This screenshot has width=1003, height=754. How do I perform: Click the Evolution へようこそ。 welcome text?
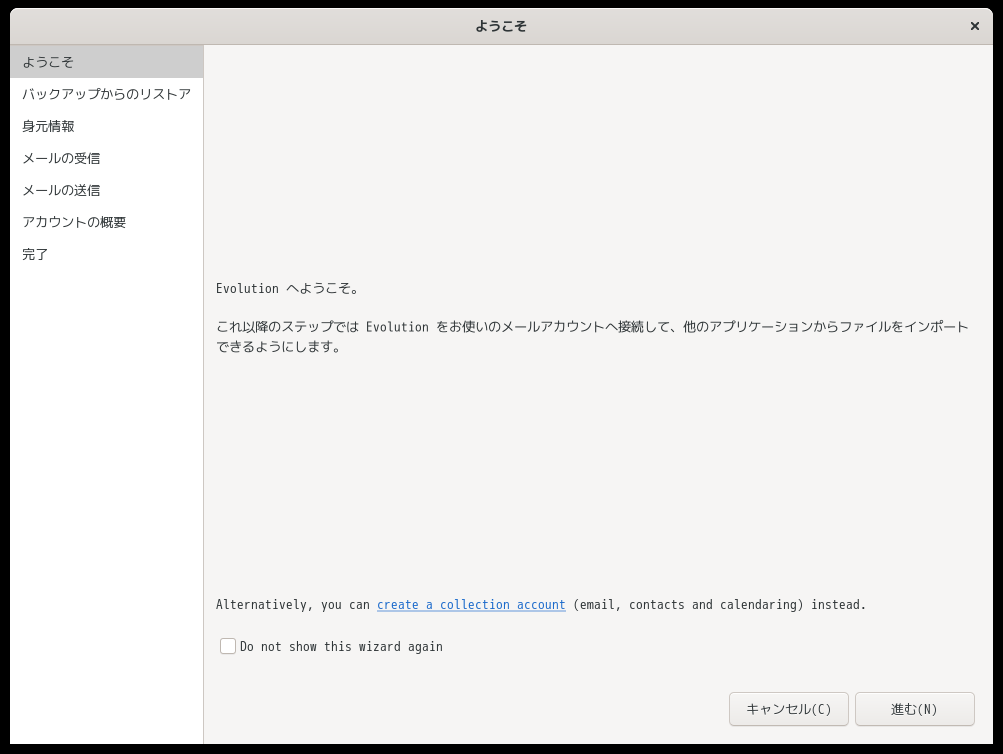pyautogui.click(x=287, y=288)
